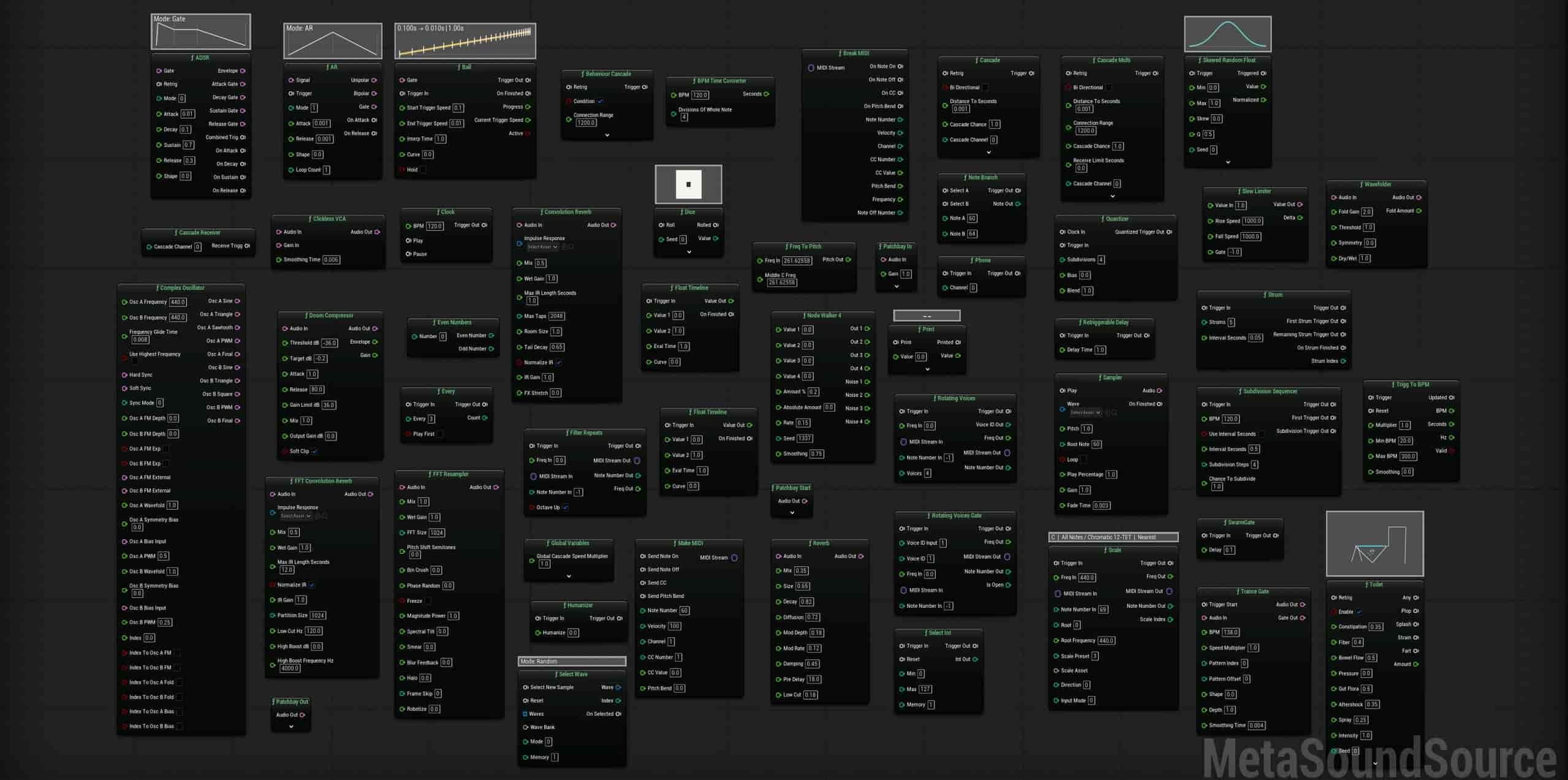Expand Skewed Random Float node's chevron

(1228, 162)
